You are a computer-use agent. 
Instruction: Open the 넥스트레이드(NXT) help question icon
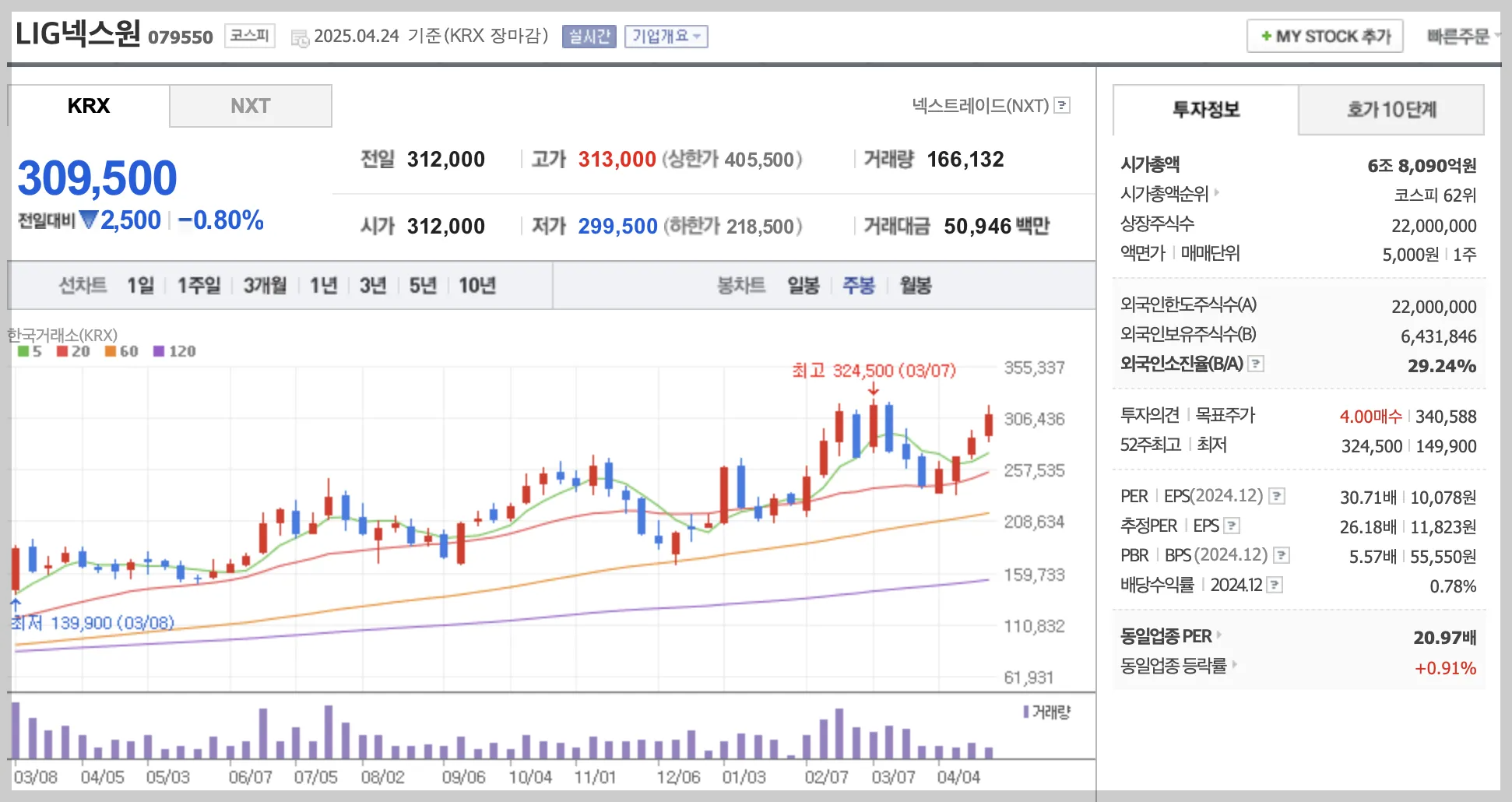(x=1062, y=105)
